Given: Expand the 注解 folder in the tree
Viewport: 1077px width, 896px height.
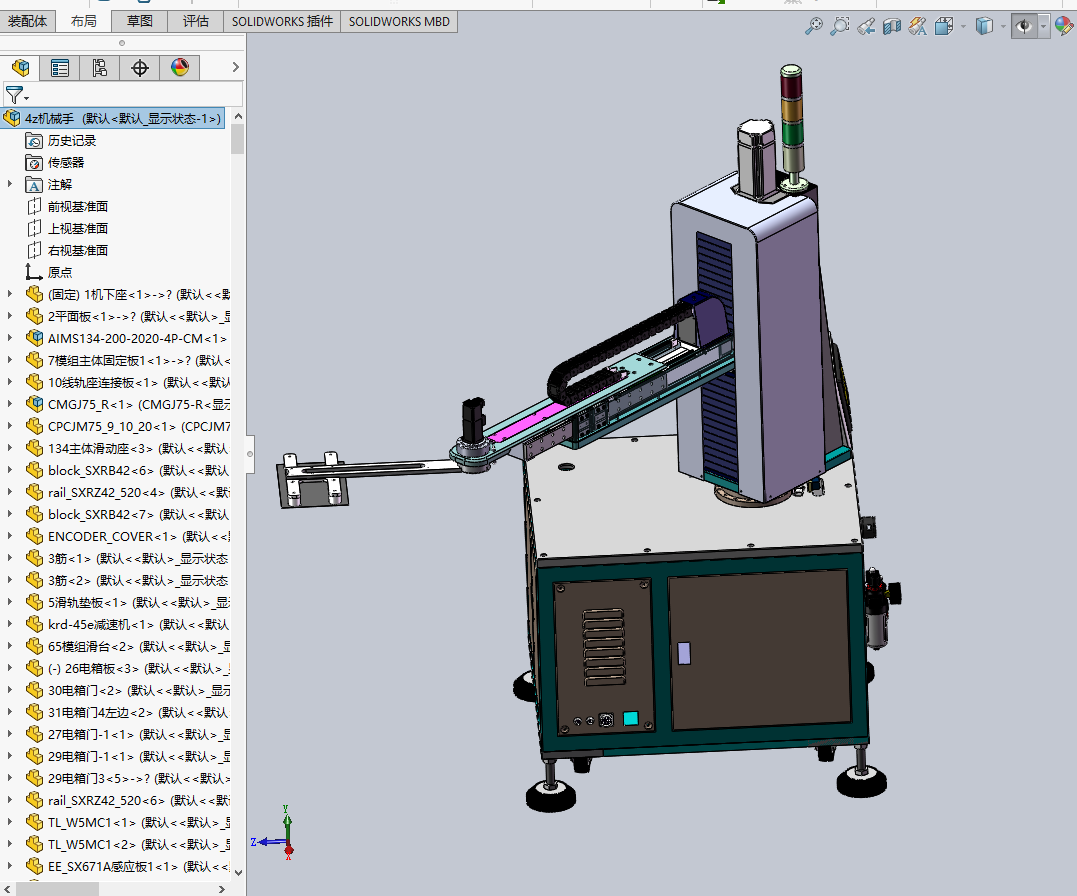Looking at the screenshot, I should 10,184.
